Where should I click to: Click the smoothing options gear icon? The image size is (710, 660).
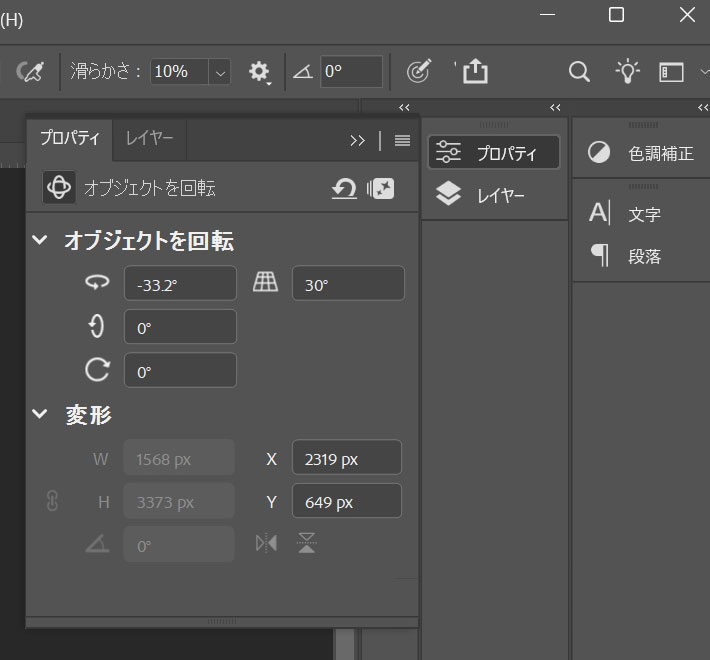point(259,71)
